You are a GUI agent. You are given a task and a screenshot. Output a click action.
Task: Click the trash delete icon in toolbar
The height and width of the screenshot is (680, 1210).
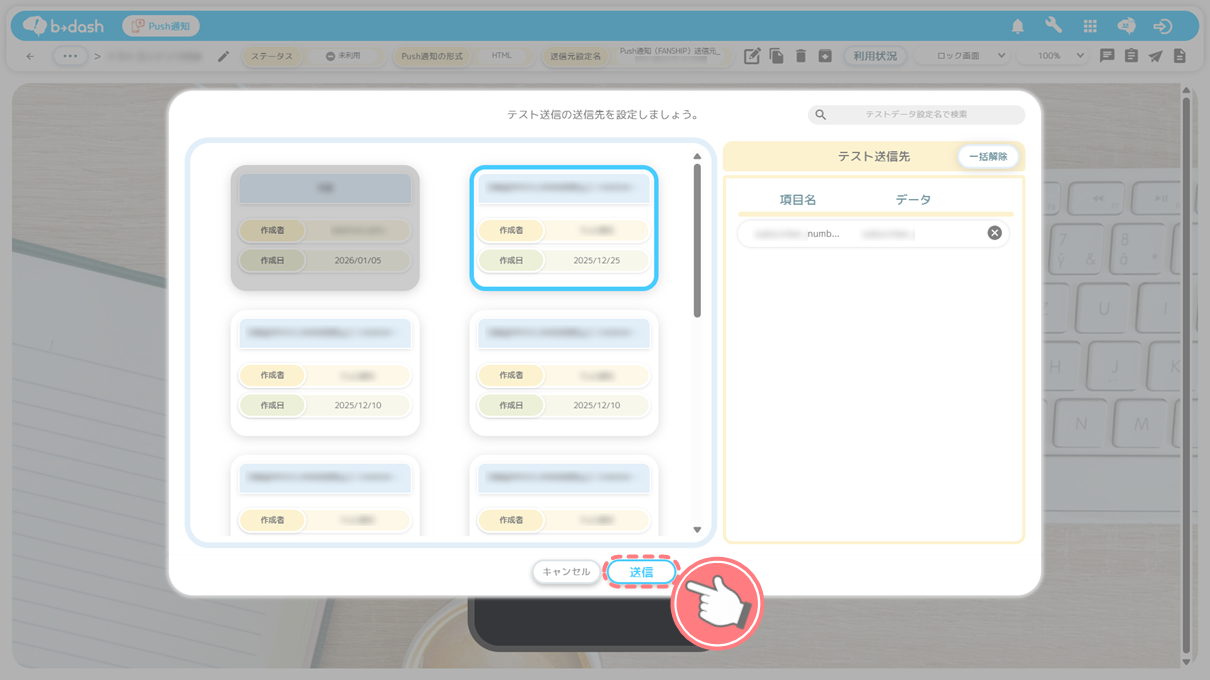pyautogui.click(x=801, y=56)
